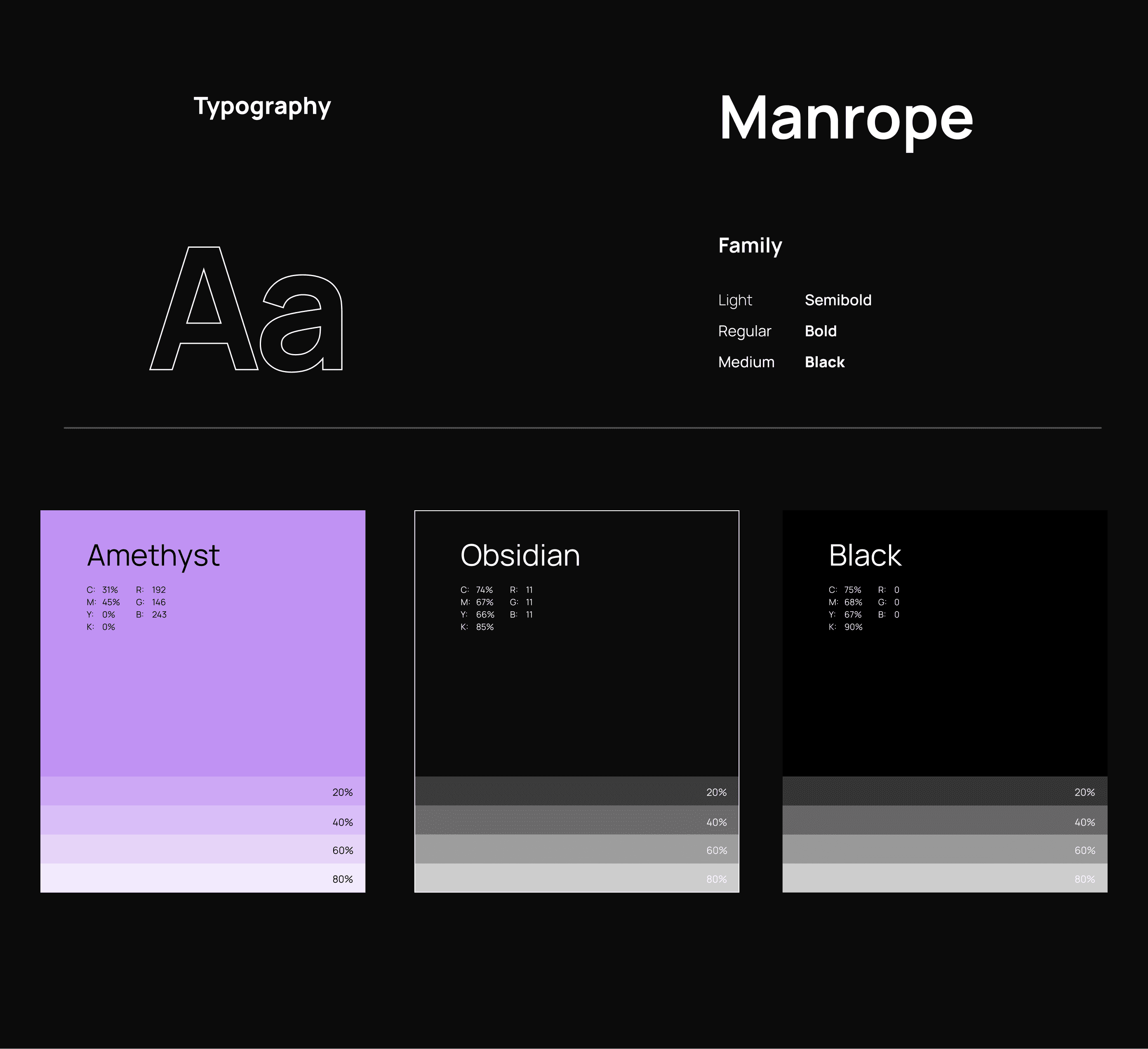
Task: Click the Black swatch color name
Action: (x=865, y=556)
